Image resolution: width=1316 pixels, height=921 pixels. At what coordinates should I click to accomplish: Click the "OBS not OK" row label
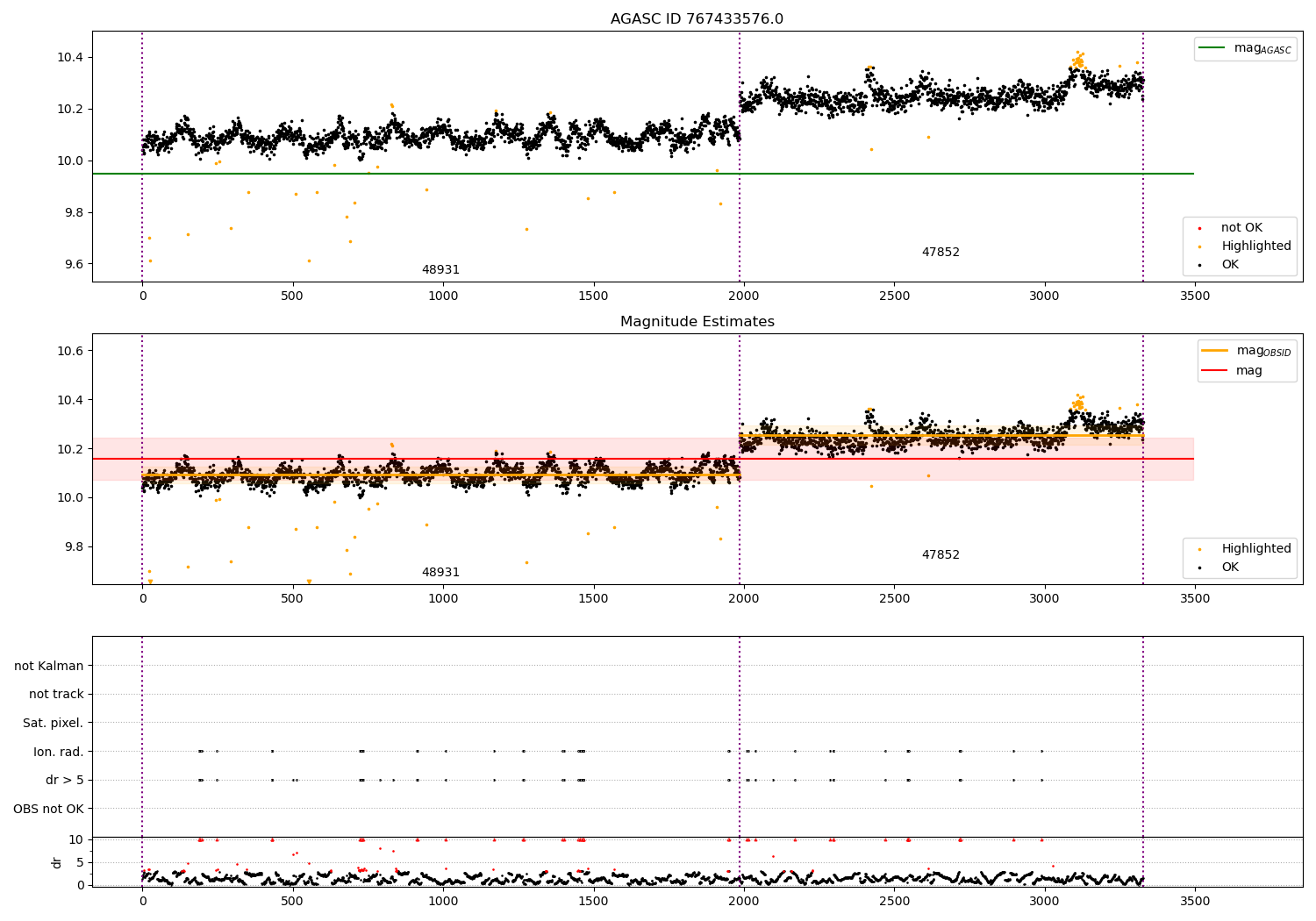(x=48, y=810)
